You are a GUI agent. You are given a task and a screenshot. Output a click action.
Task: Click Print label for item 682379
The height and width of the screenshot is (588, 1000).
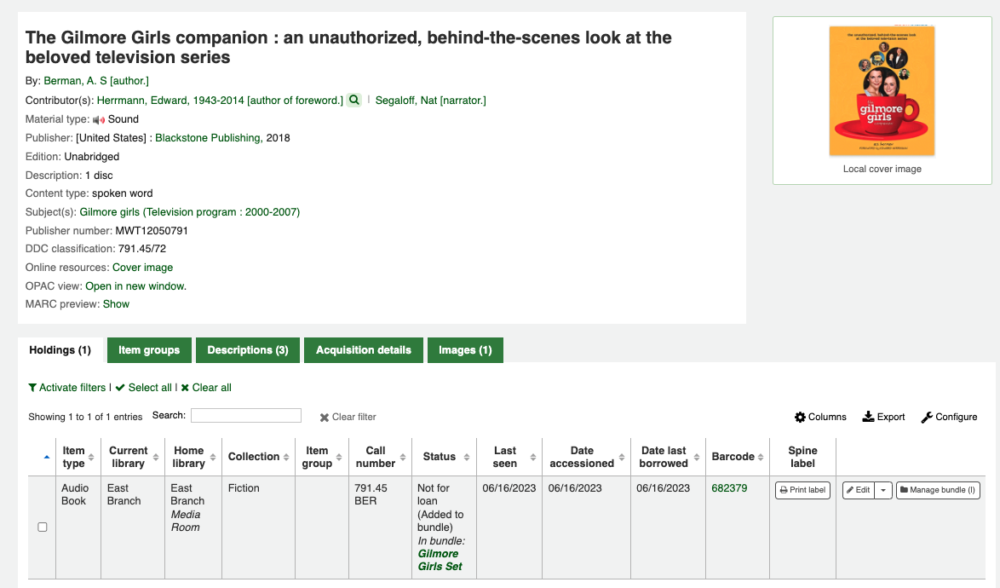(802, 490)
